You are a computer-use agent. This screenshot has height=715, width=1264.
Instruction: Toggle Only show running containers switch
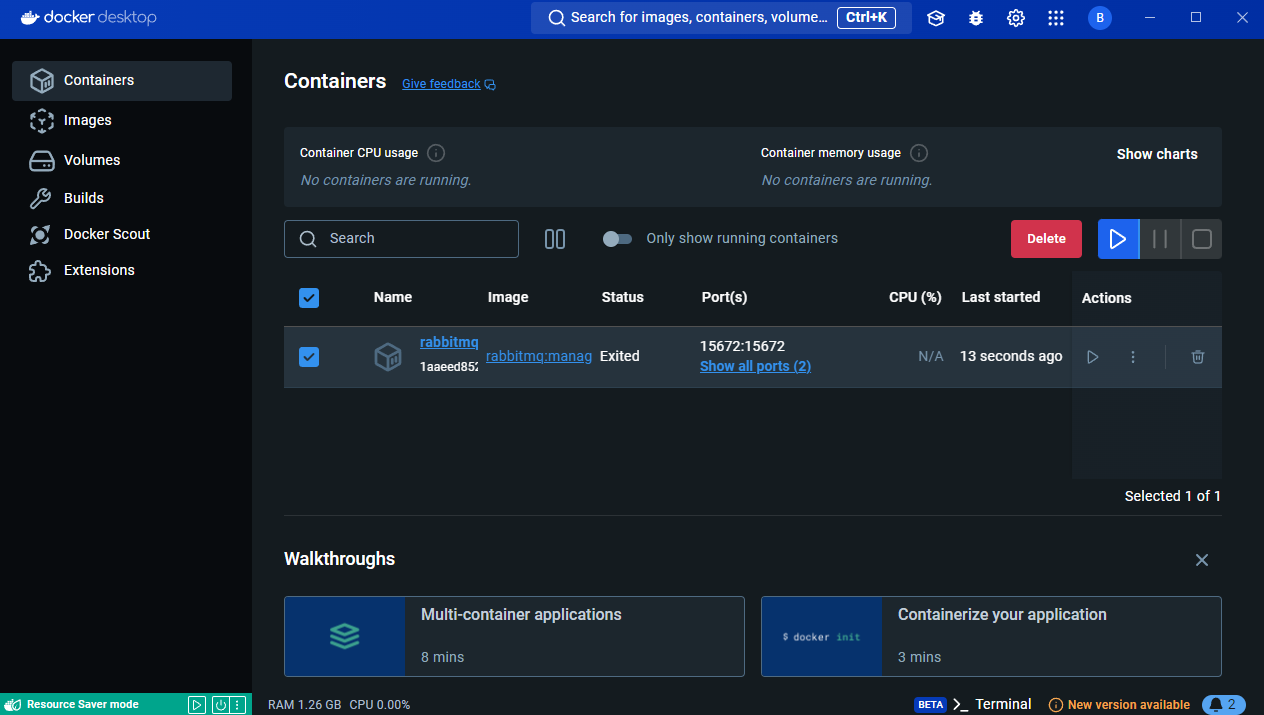(617, 239)
